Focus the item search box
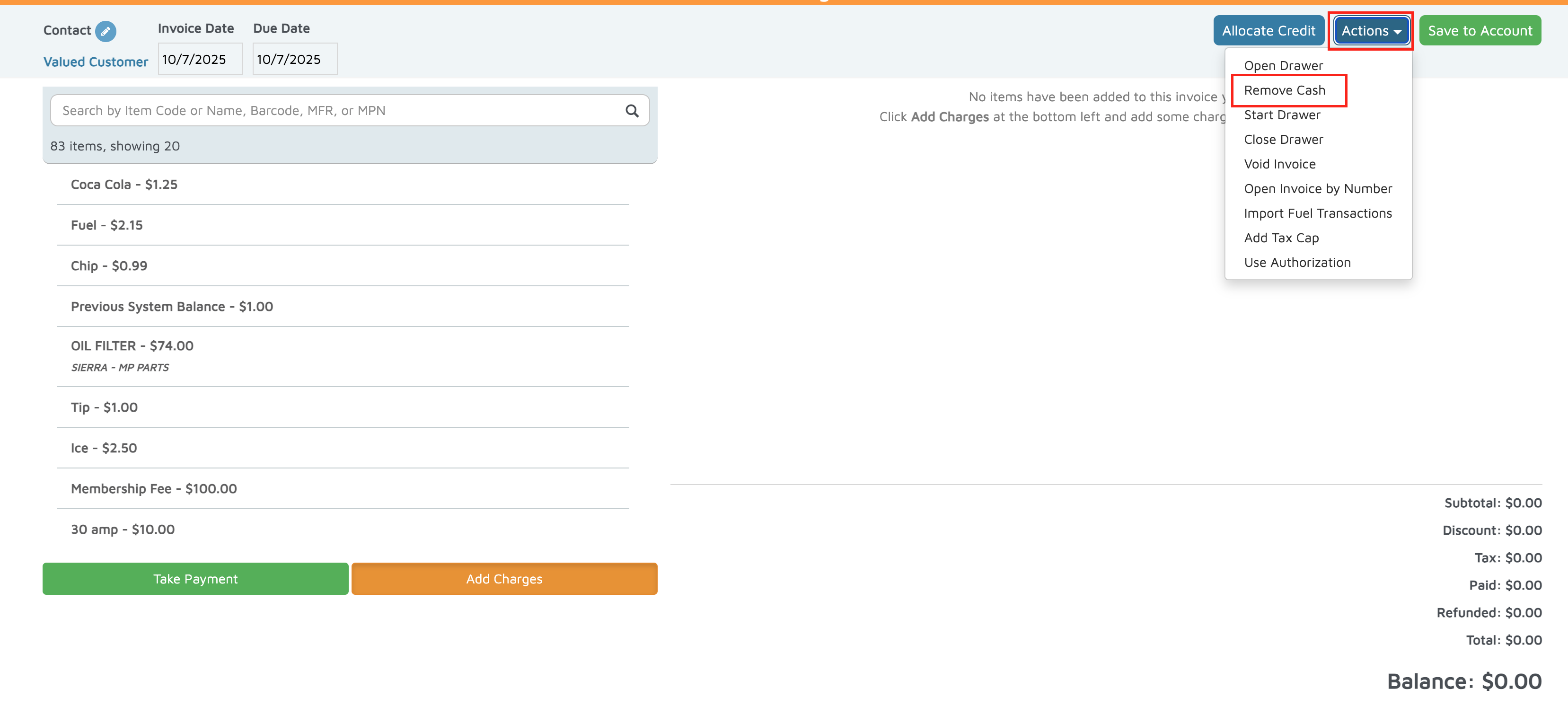Screen dimensions: 1568x724 click(338, 110)
